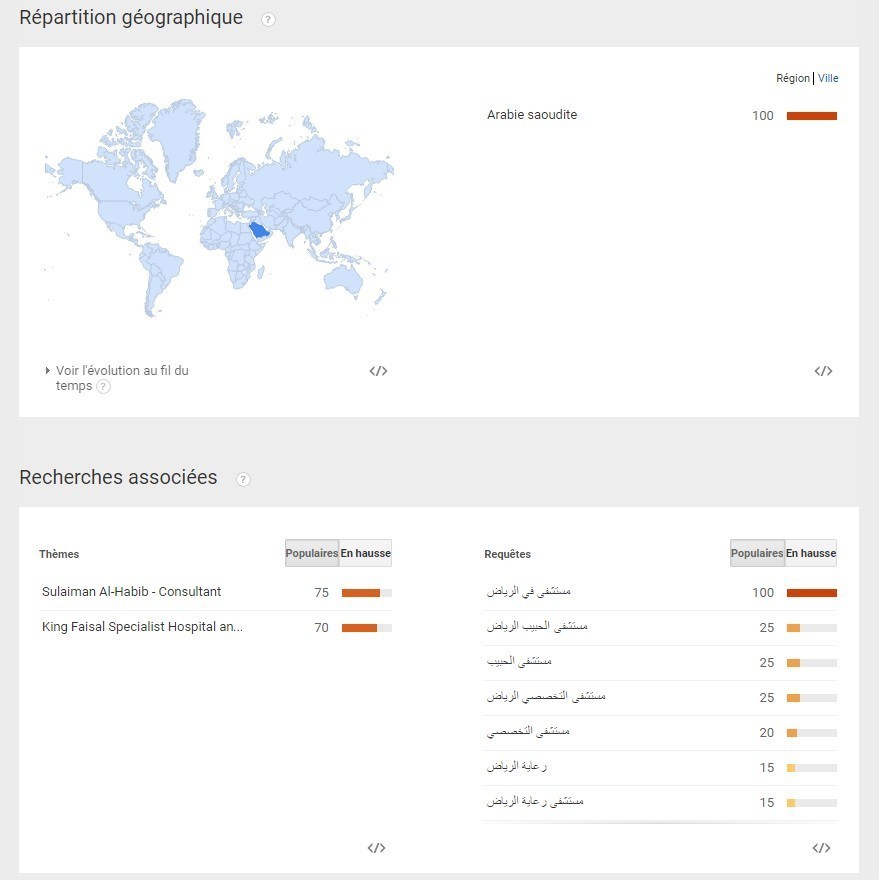Toggle Thèmes list to Populaires

click(312, 553)
